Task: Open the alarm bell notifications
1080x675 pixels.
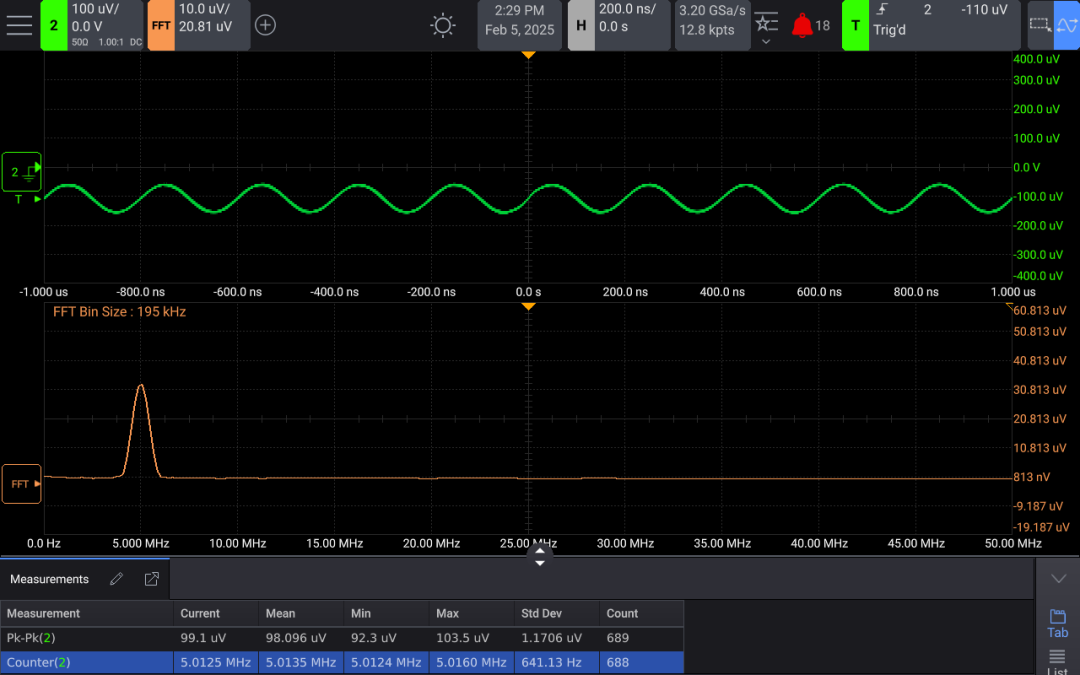Action: coord(802,25)
